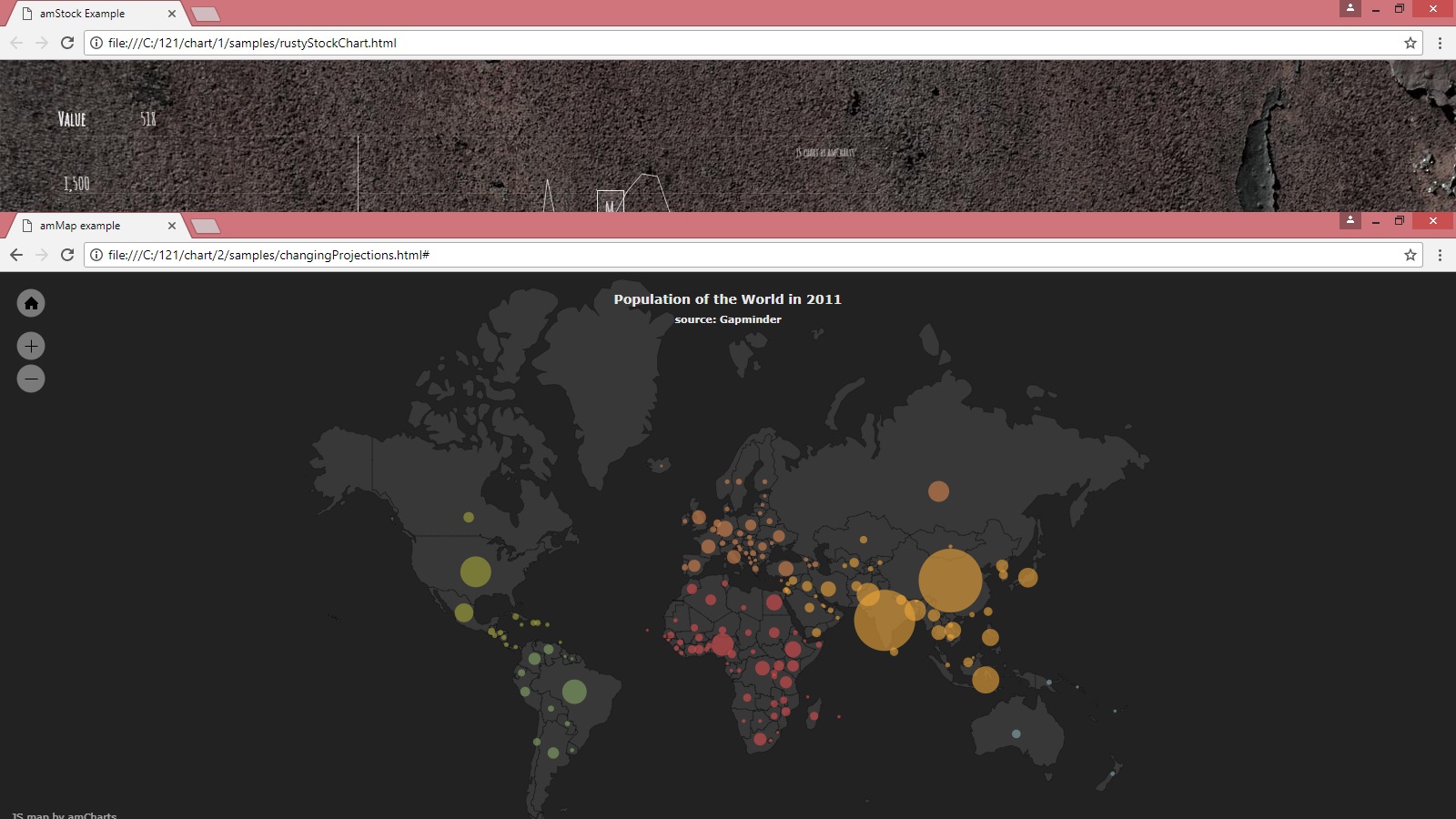Open Chrome menu in the amStock Example window
This screenshot has height=819, width=1456.
pyautogui.click(x=1440, y=43)
